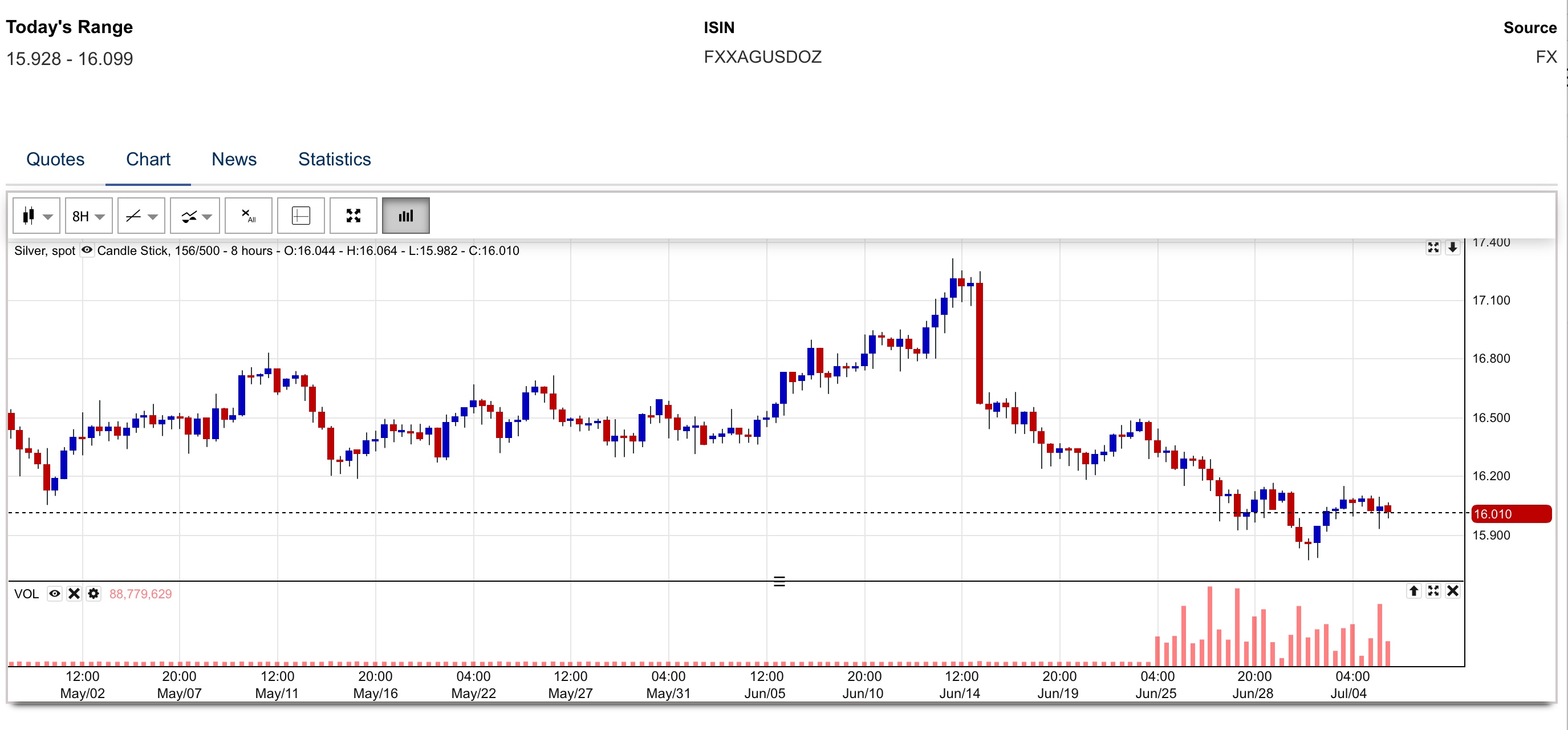Click the fullscreen expand toolbar icon

(x=353, y=216)
